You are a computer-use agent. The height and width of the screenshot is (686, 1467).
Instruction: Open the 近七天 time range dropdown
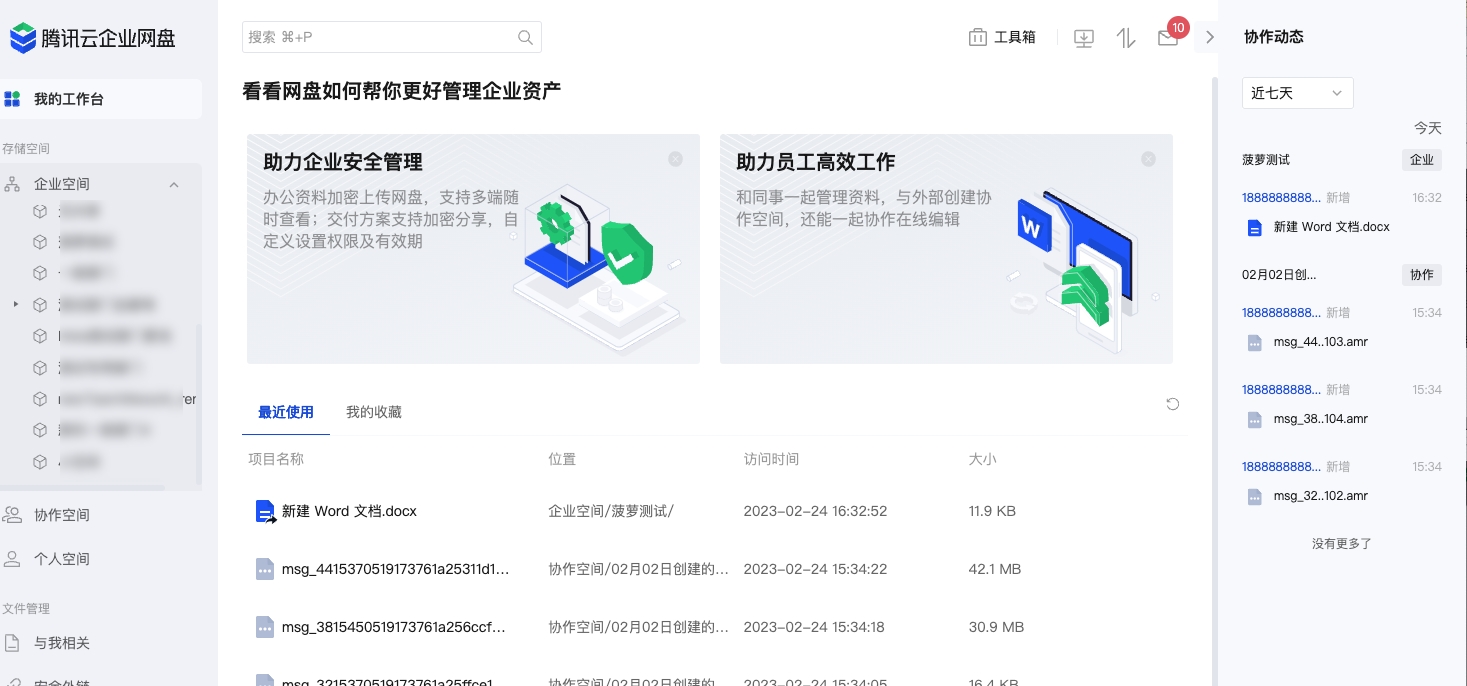coord(1298,93)
